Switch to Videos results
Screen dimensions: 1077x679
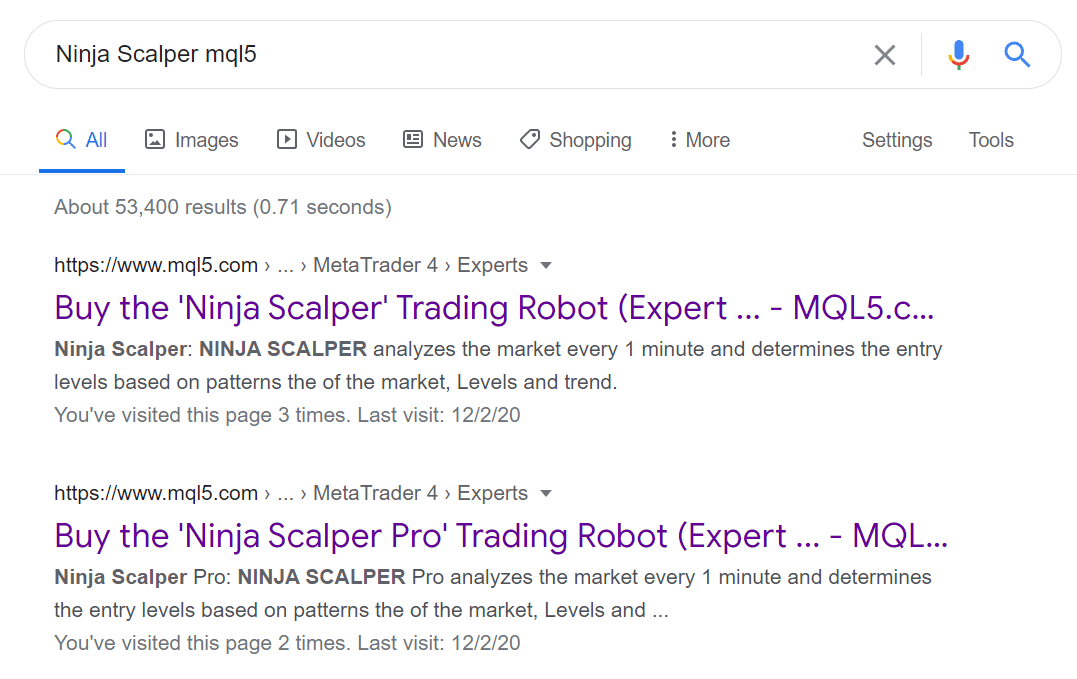321,140
